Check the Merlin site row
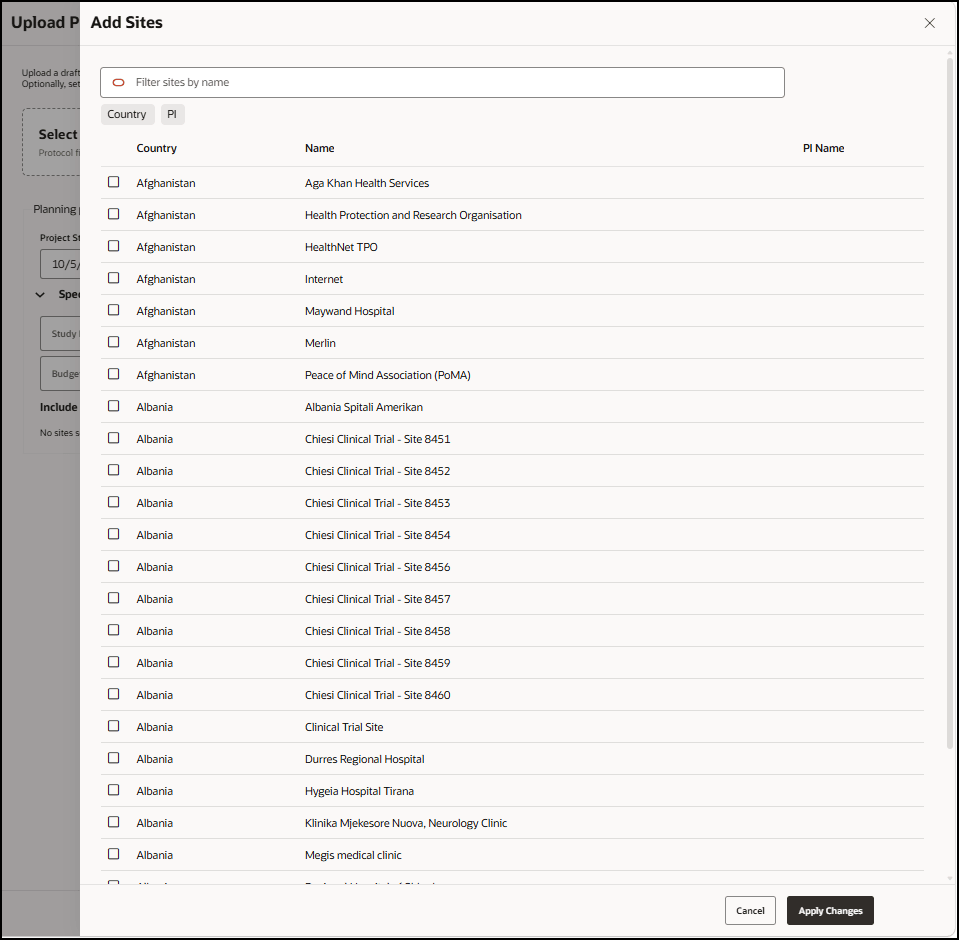The image size is (959, 940). 114,342
